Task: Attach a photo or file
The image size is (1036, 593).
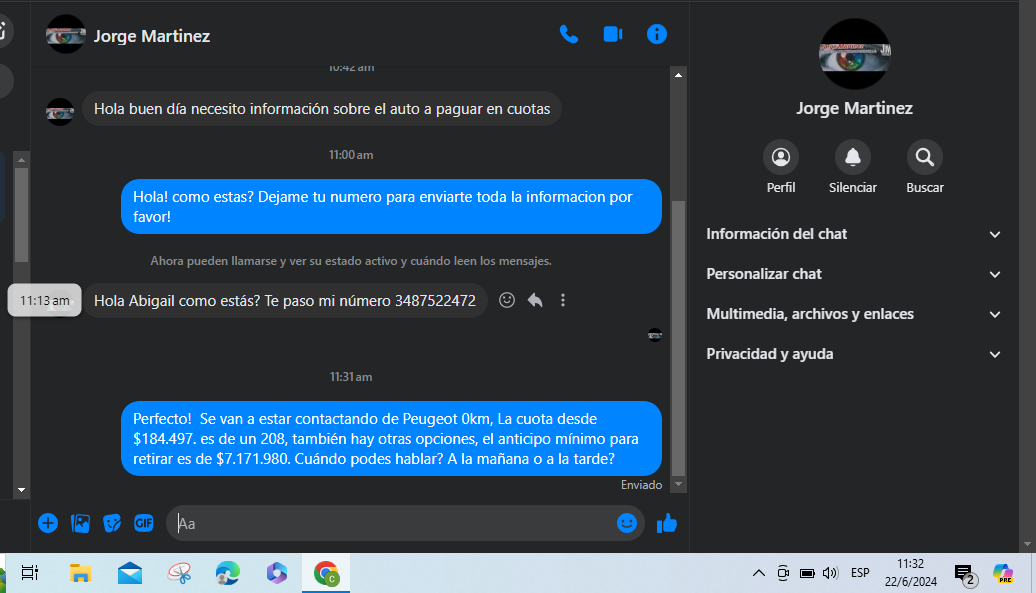Action: pos(80,522)
